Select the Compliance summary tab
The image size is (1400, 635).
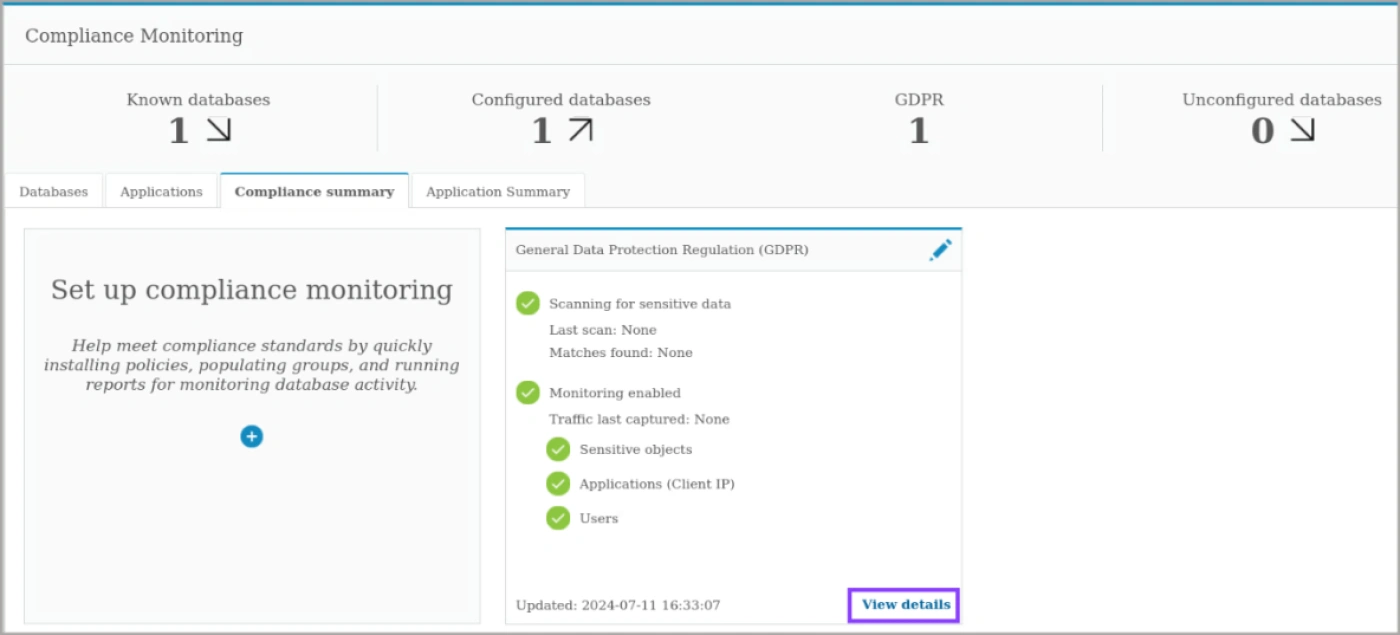[314, 191]
